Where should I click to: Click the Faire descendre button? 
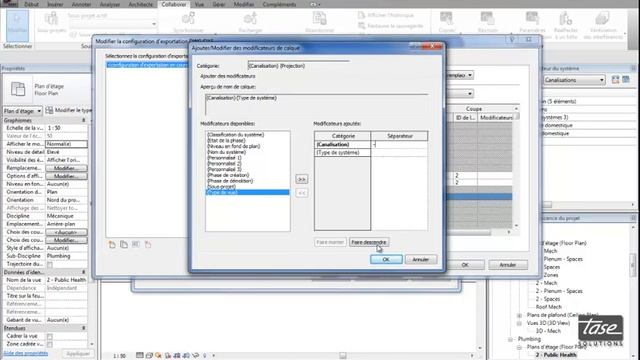369,242
